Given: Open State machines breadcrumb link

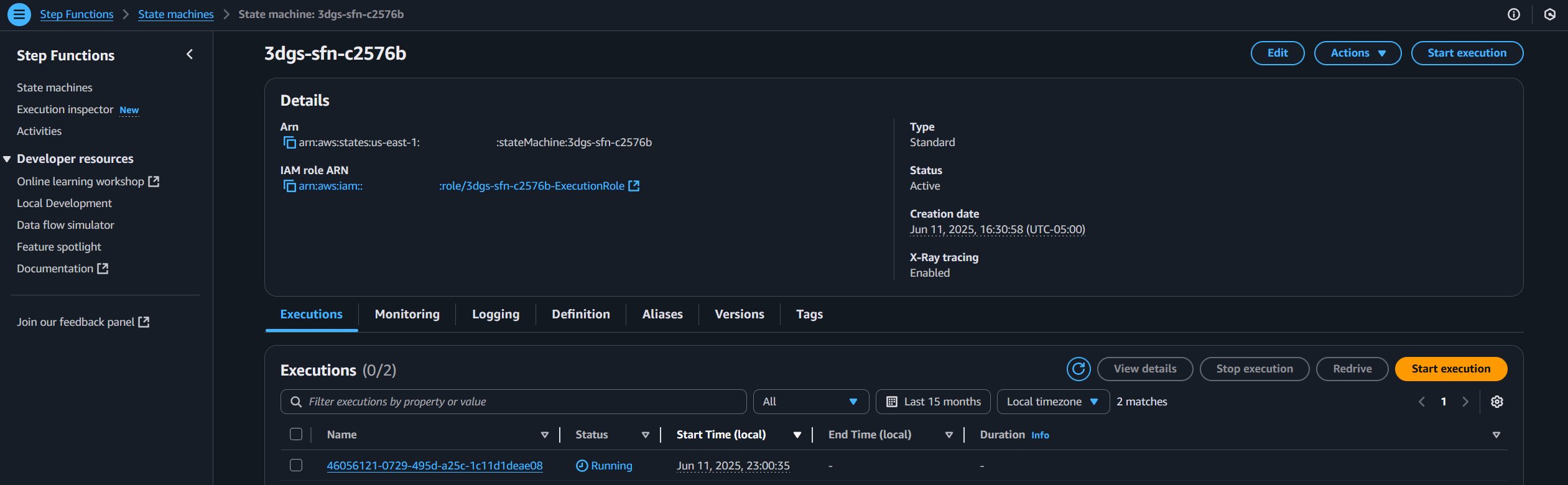Looking at the screenshot, I should (x=176, y=14).
